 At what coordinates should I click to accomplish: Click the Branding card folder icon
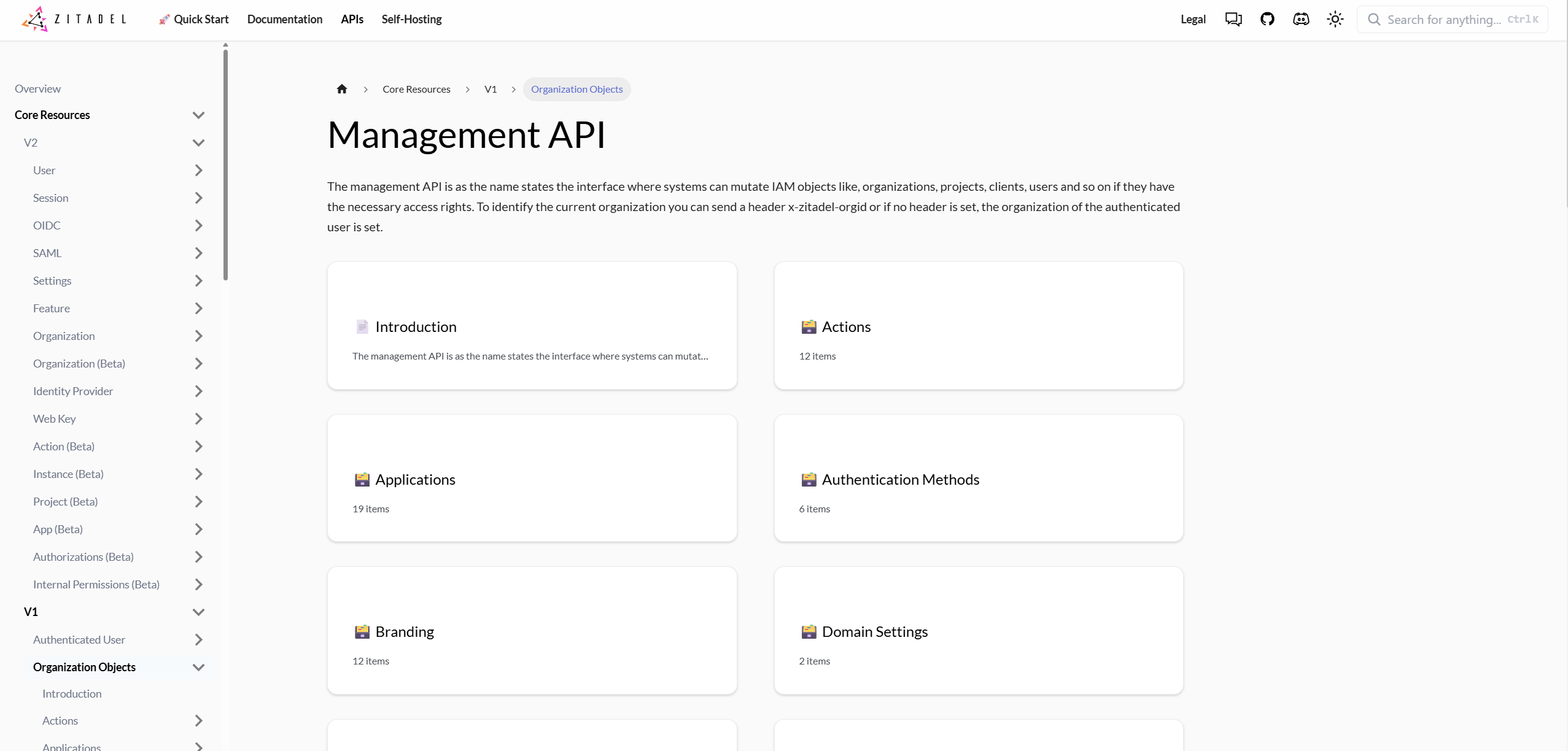[362, 631]
